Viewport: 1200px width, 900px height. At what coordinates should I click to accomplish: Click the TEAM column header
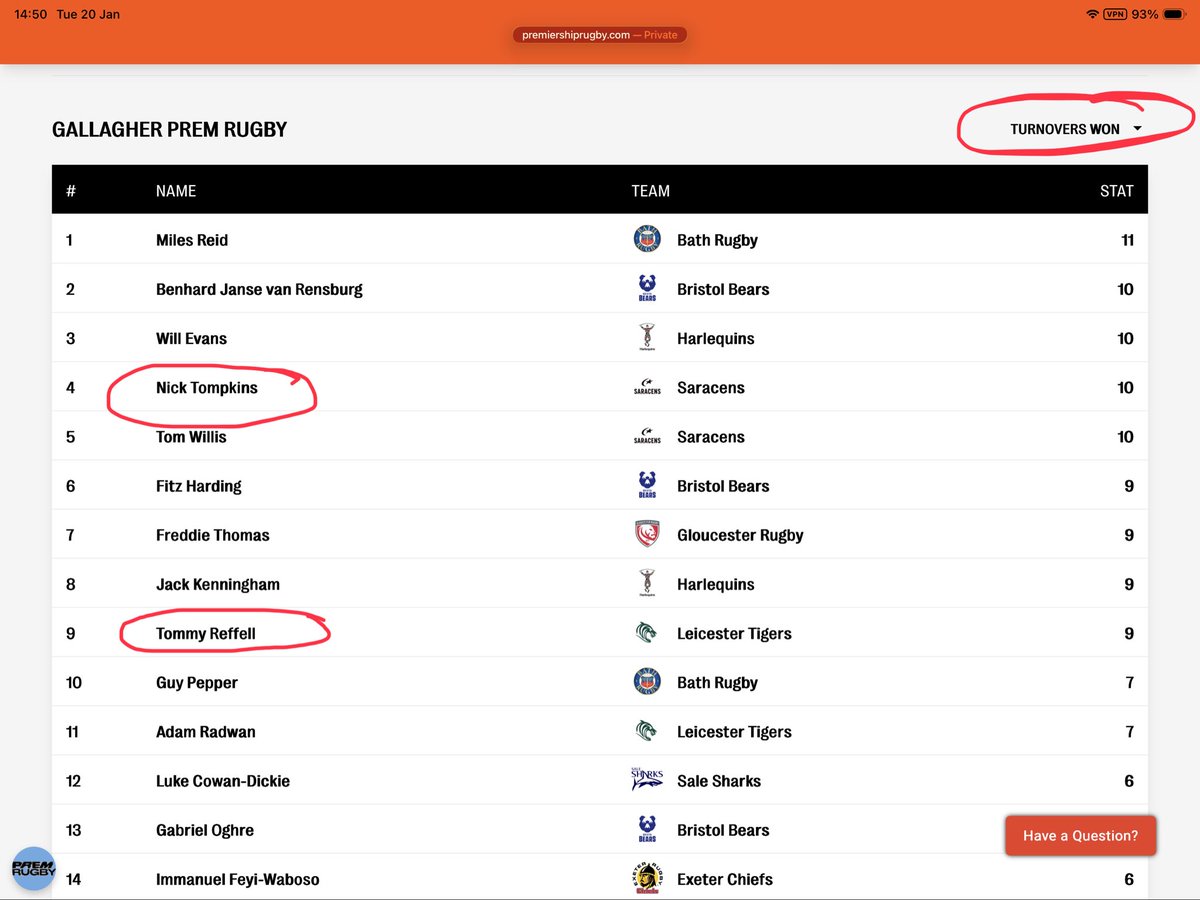tap(651, 190)
